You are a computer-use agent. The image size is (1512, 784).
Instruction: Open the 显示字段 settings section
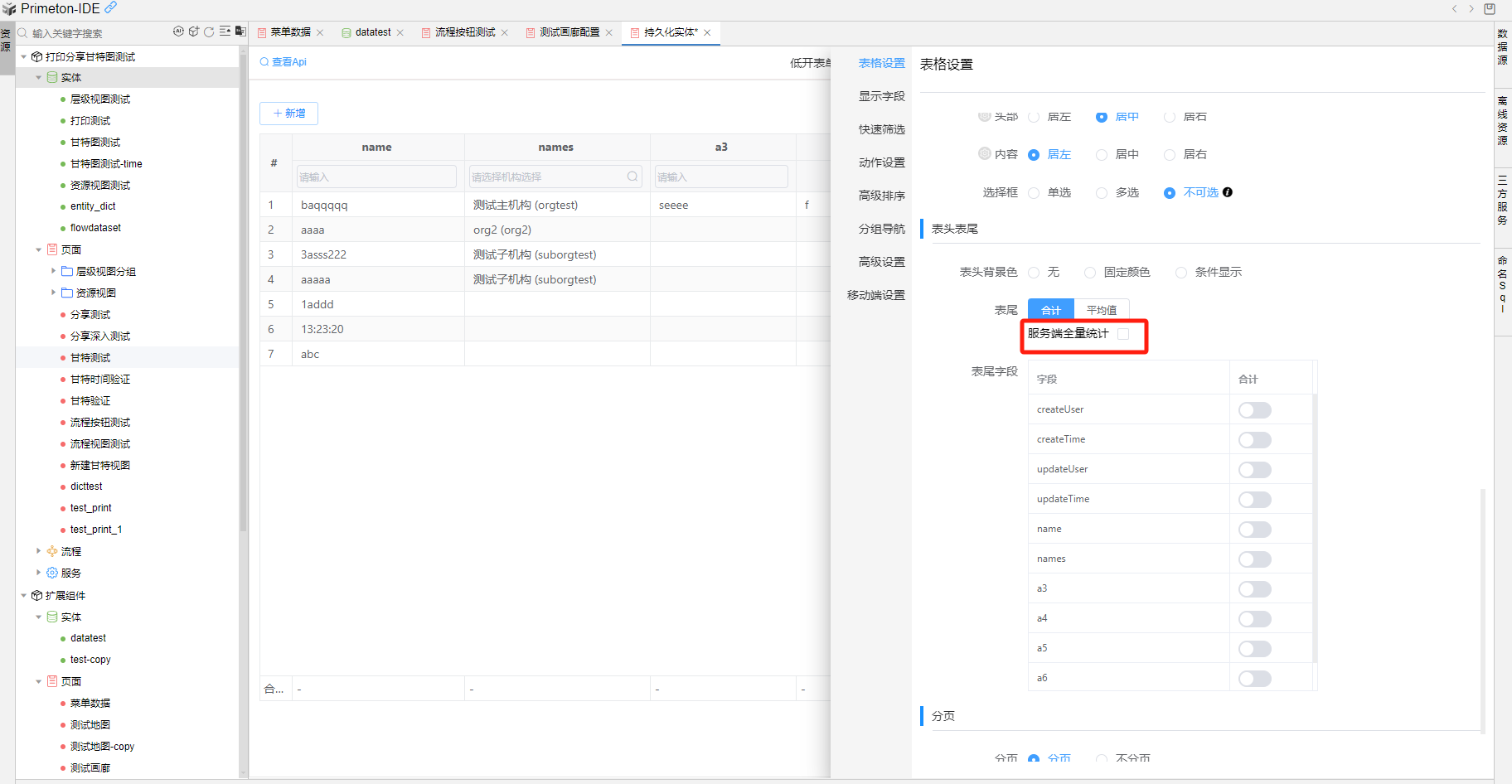click(x=881, y=96)
